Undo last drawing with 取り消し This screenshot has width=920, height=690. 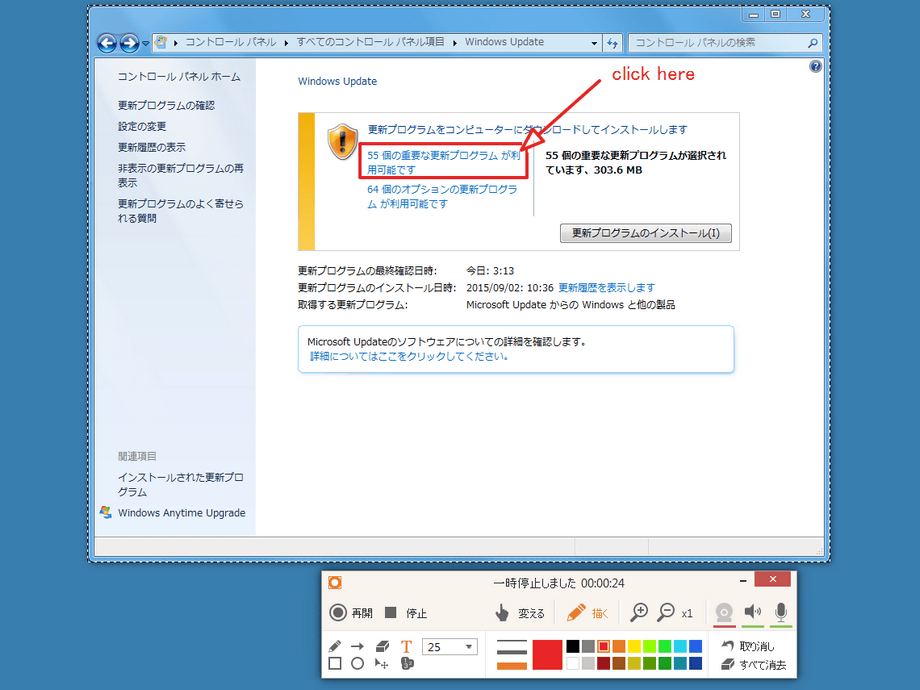point(748,646)
